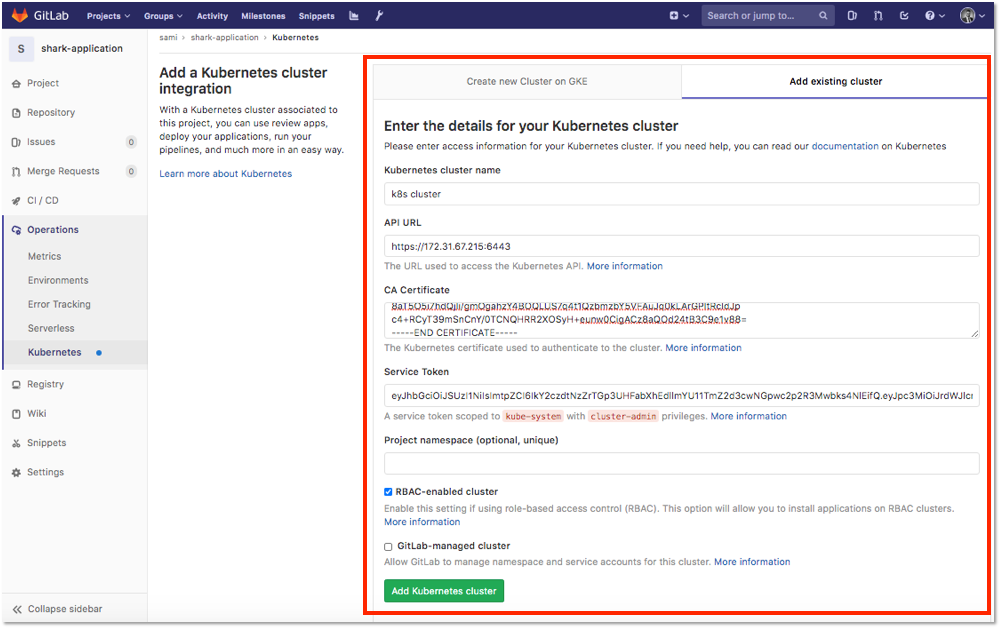Open More information link for GitLab-managed cluster
1001x629 pixels.
pyautogui.click(x=752, y=563)
